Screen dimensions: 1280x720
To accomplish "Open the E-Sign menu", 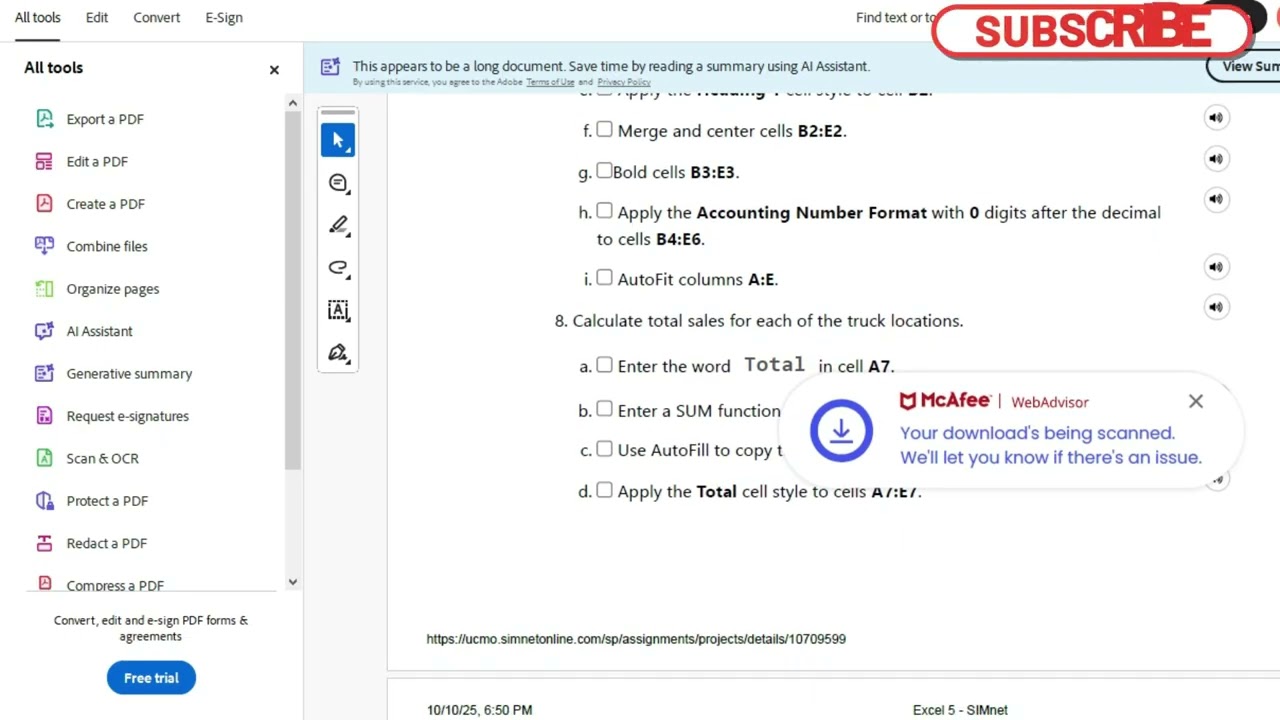I will (x=224, y=18).
